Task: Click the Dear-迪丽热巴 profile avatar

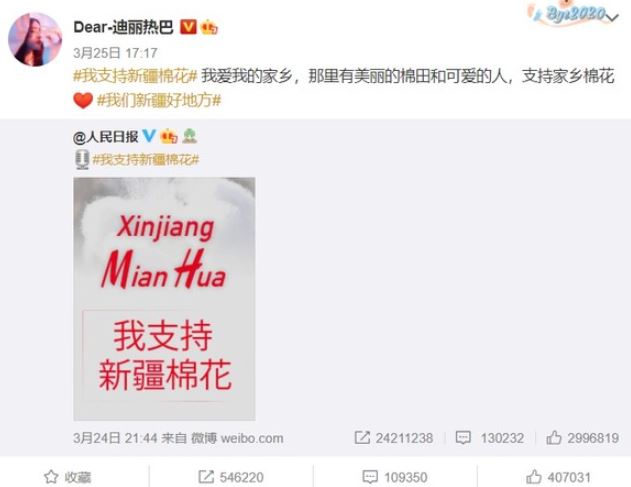Action: (35, 39)
